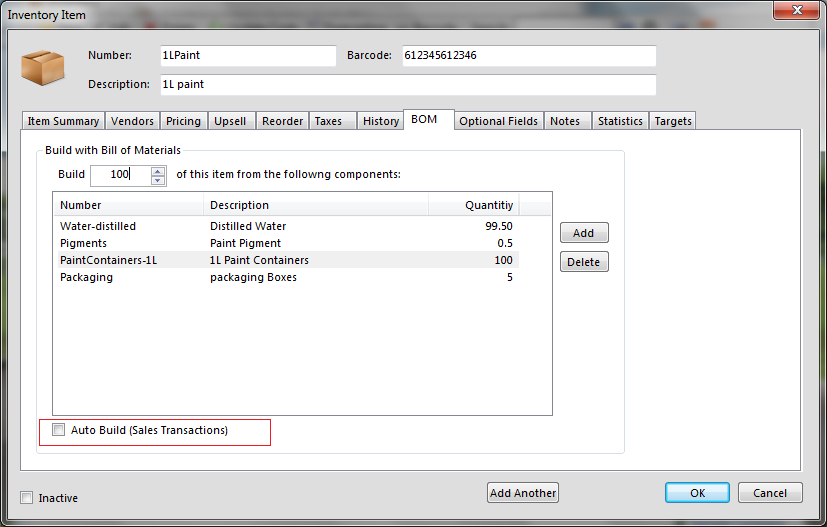Increase build quantity with up arrow
This screenshot has width=827, height=527.
pos(158,170)
